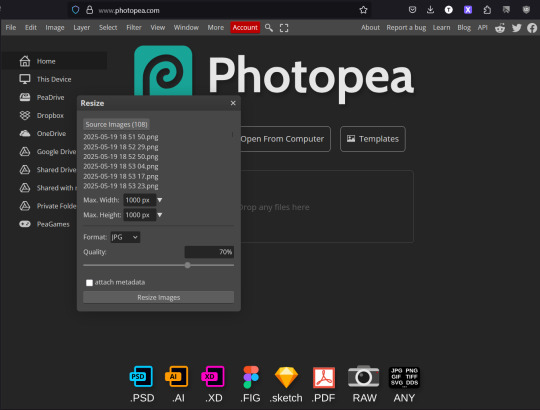The height and width of the screenshot is (410, 540).
Task: Open Photopea's Reddit icon
Action: pos(500,28)
